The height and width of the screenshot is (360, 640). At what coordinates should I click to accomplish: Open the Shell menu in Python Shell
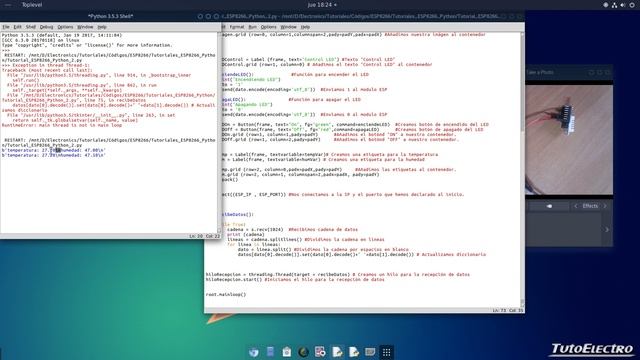pos(31,27)
